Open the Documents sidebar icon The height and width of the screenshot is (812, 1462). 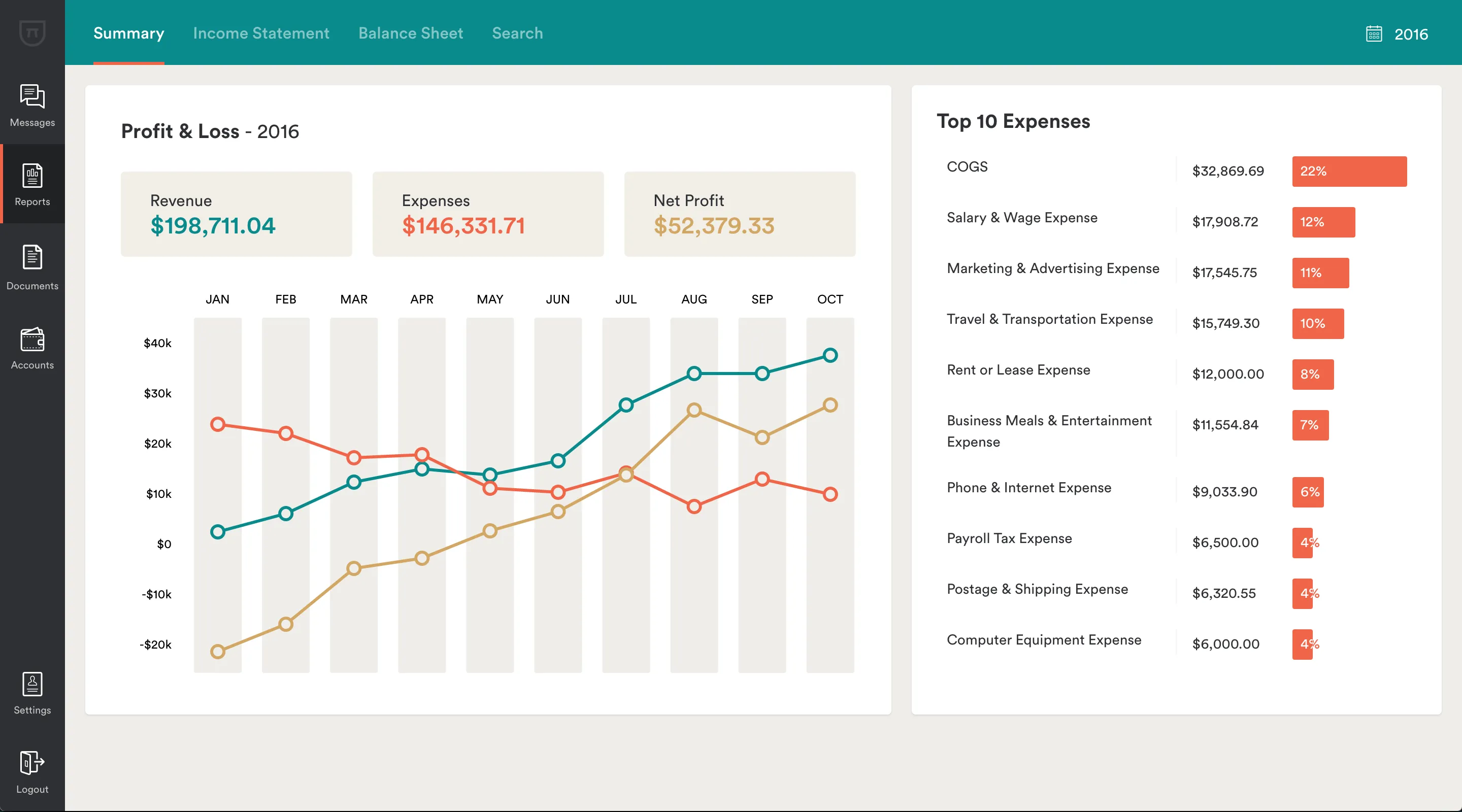(x=32, y=258)
